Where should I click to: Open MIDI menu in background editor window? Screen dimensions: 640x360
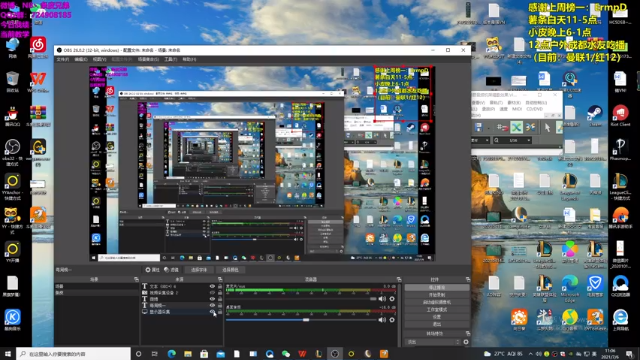(x=517, y=109)
